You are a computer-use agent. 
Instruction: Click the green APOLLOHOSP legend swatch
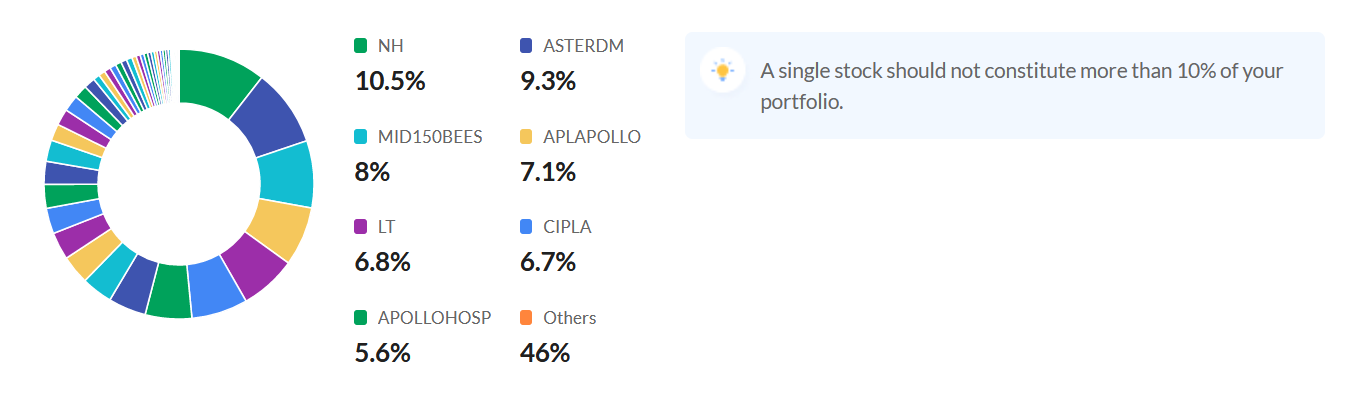tap(361, 318)
